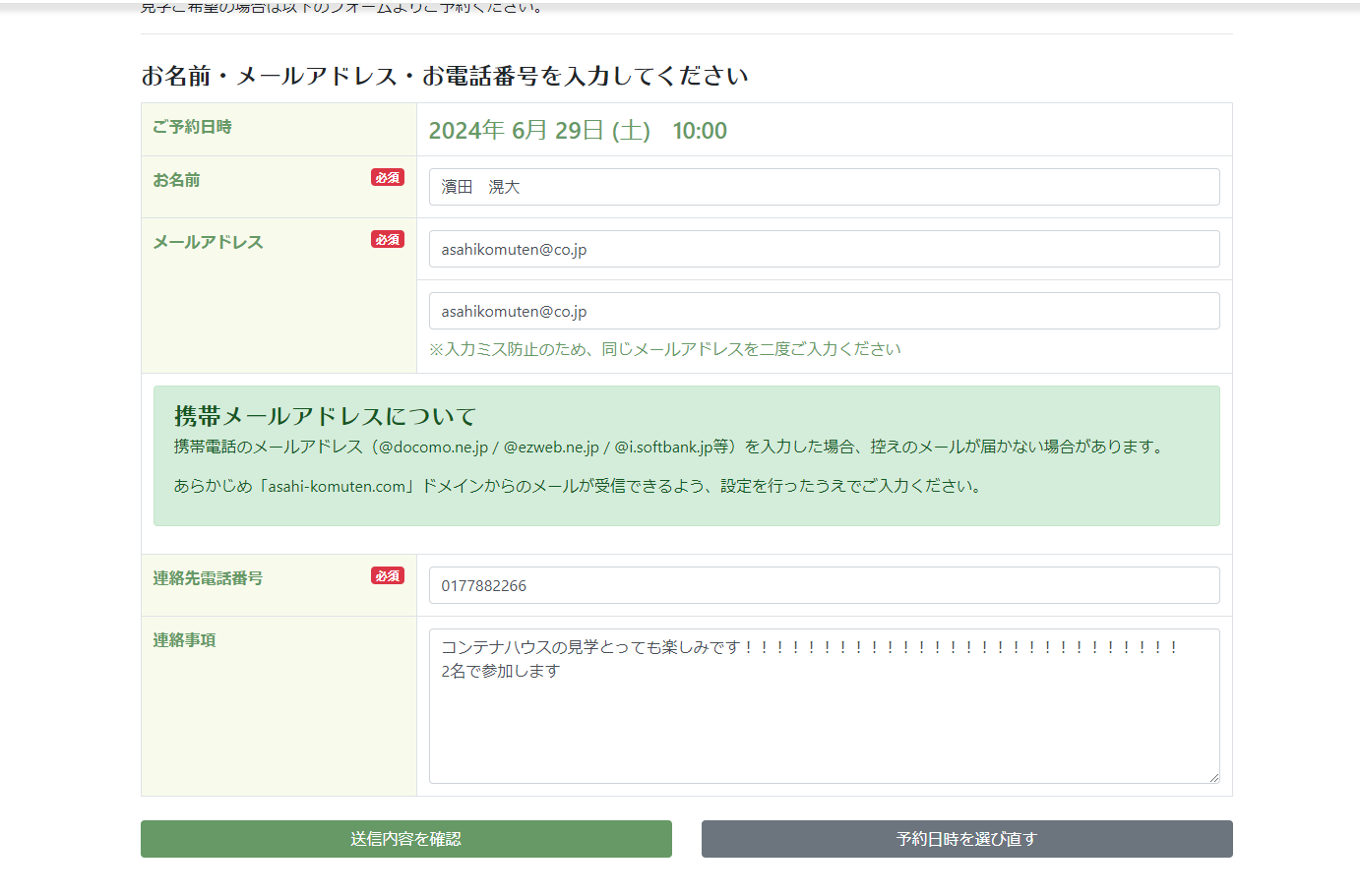
Task: Click the お名前 name input field
Action: 824,187
